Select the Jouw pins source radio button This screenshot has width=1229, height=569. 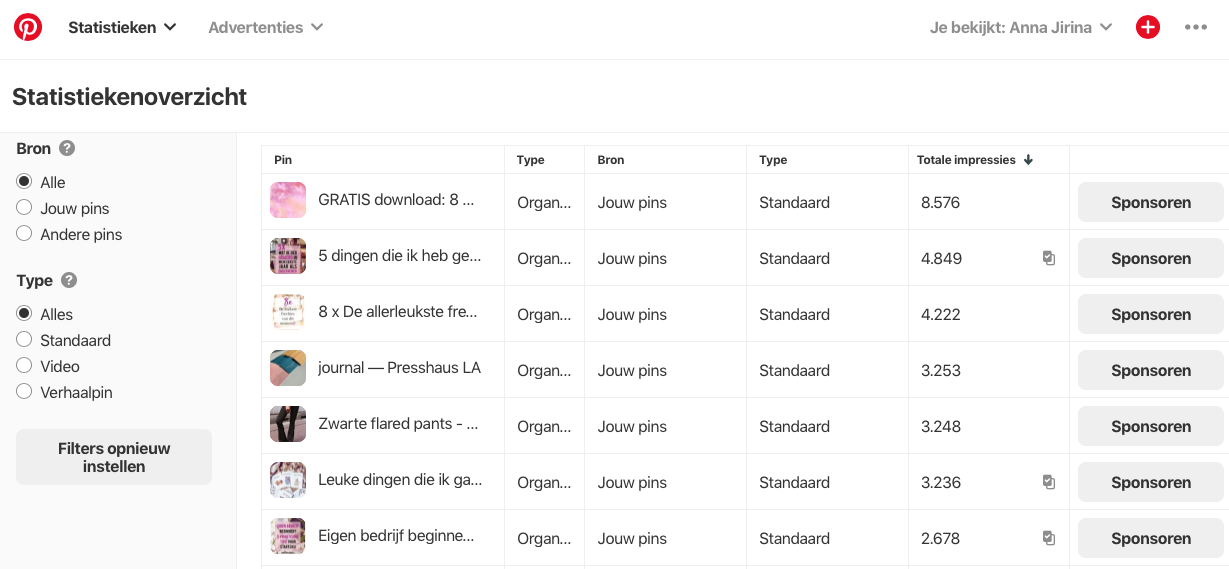click(x=25, y=208)
